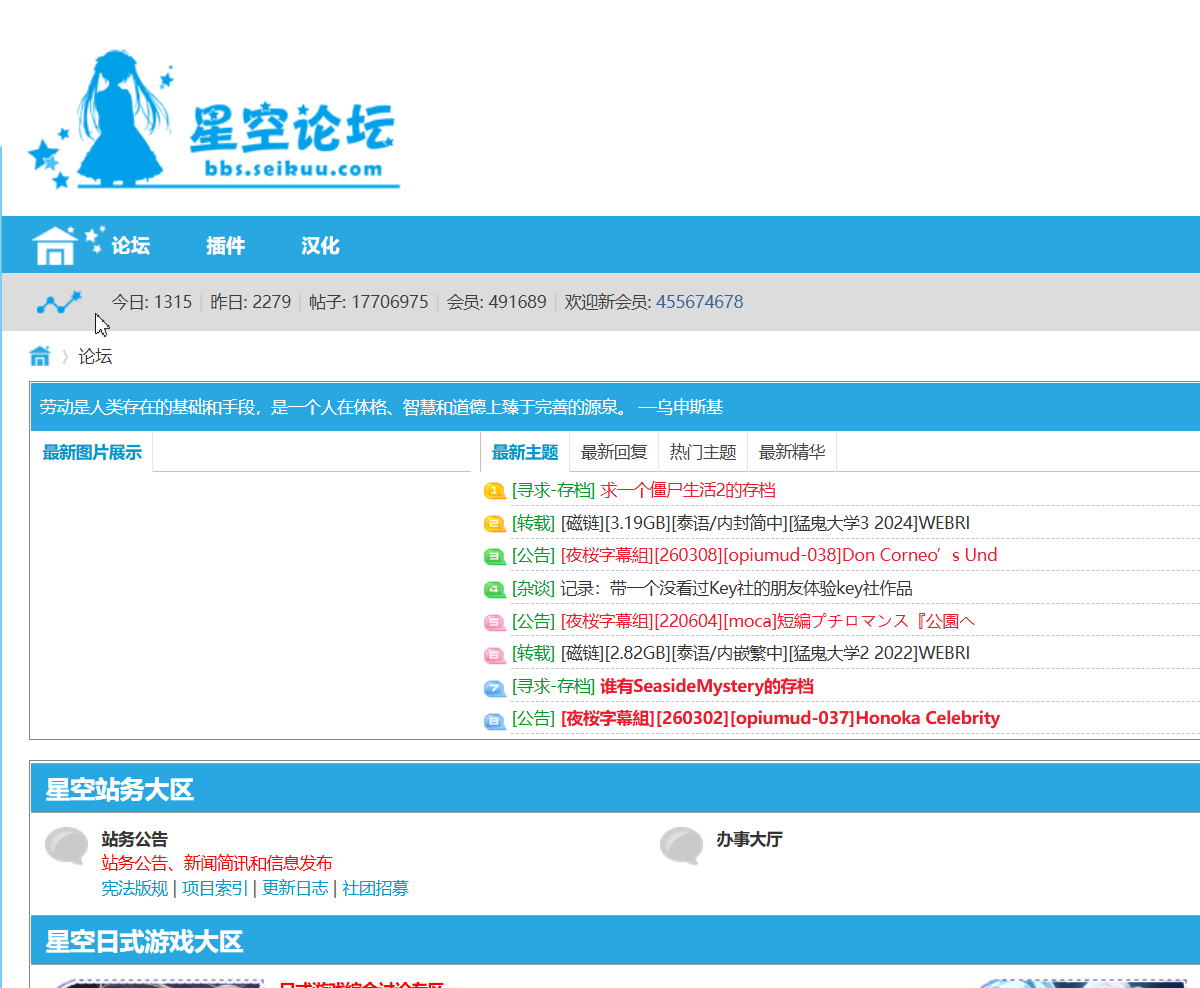The width and height of the screenshot is (1200, 988).
Task: Click the small blue home breadcrumb icon
Action: coord(40,356)
